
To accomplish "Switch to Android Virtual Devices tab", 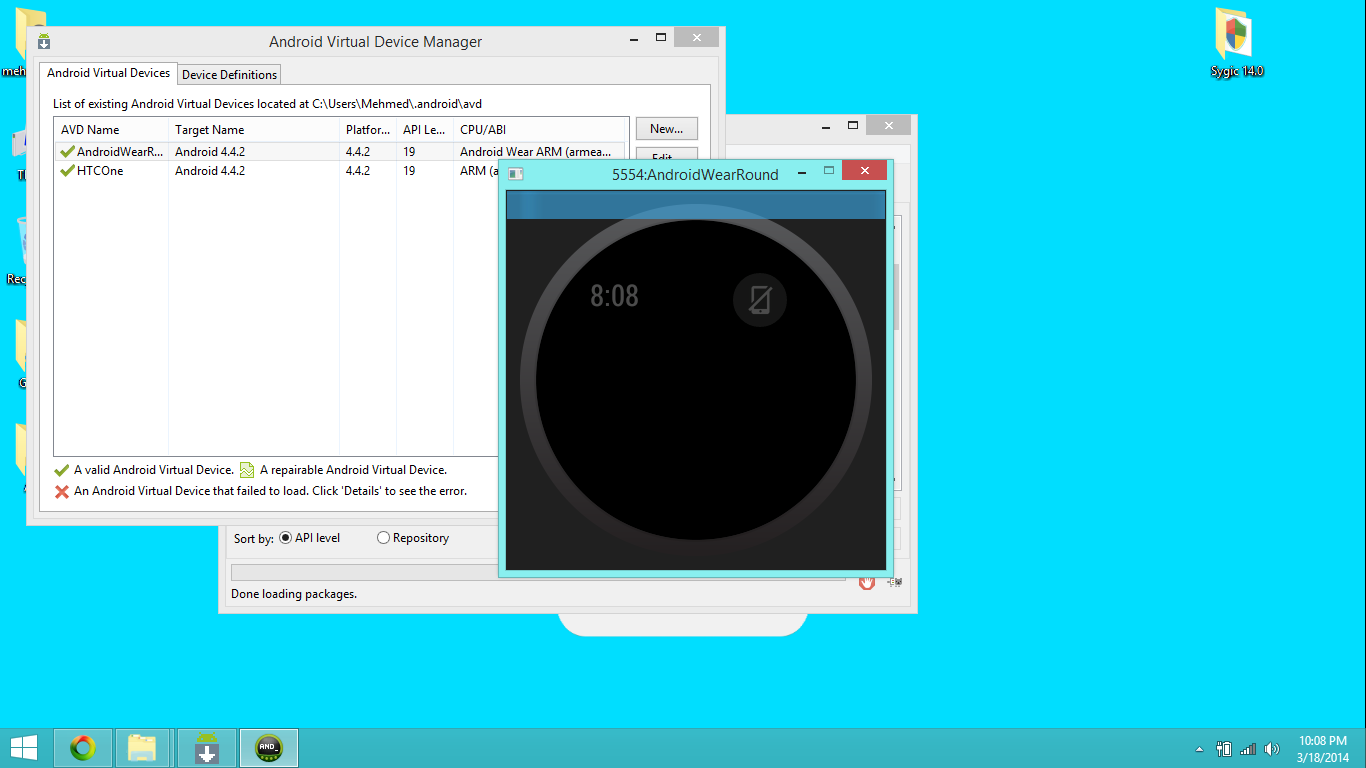I will point(108,73).
